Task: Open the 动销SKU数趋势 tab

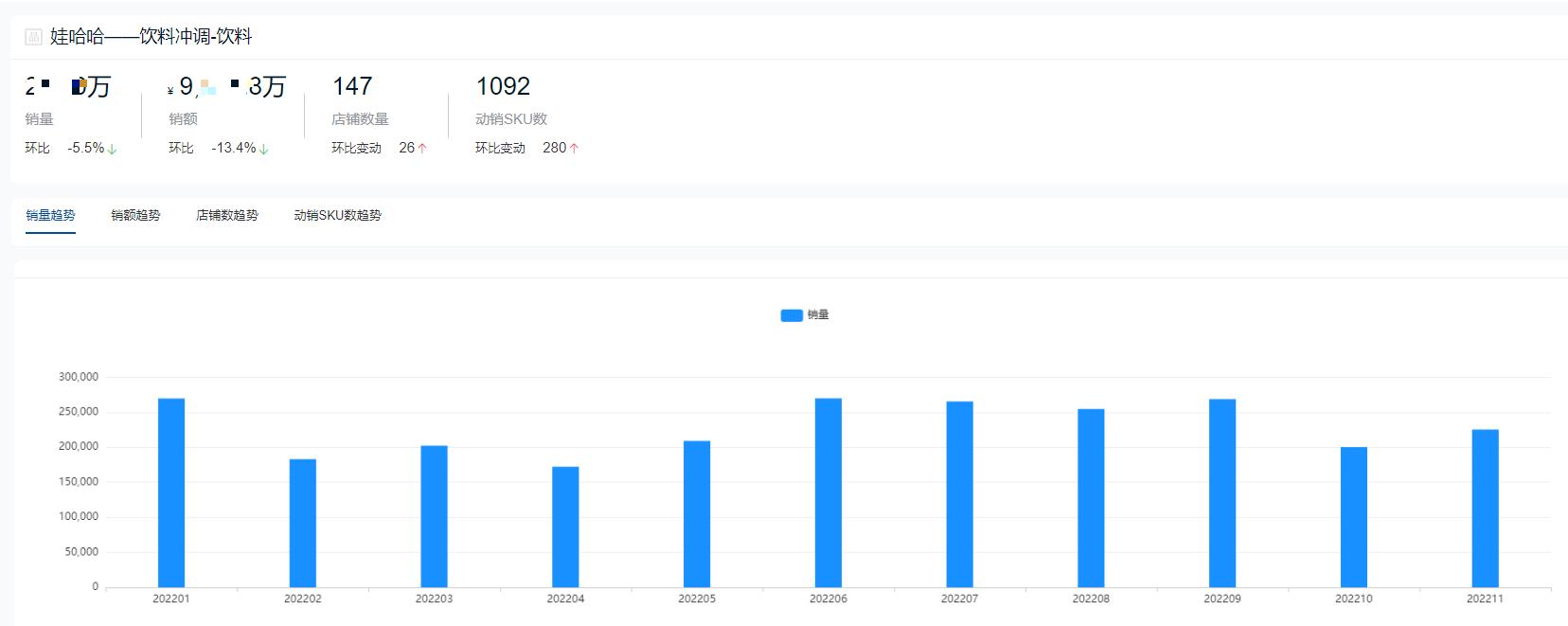Action: coord(337,215)
